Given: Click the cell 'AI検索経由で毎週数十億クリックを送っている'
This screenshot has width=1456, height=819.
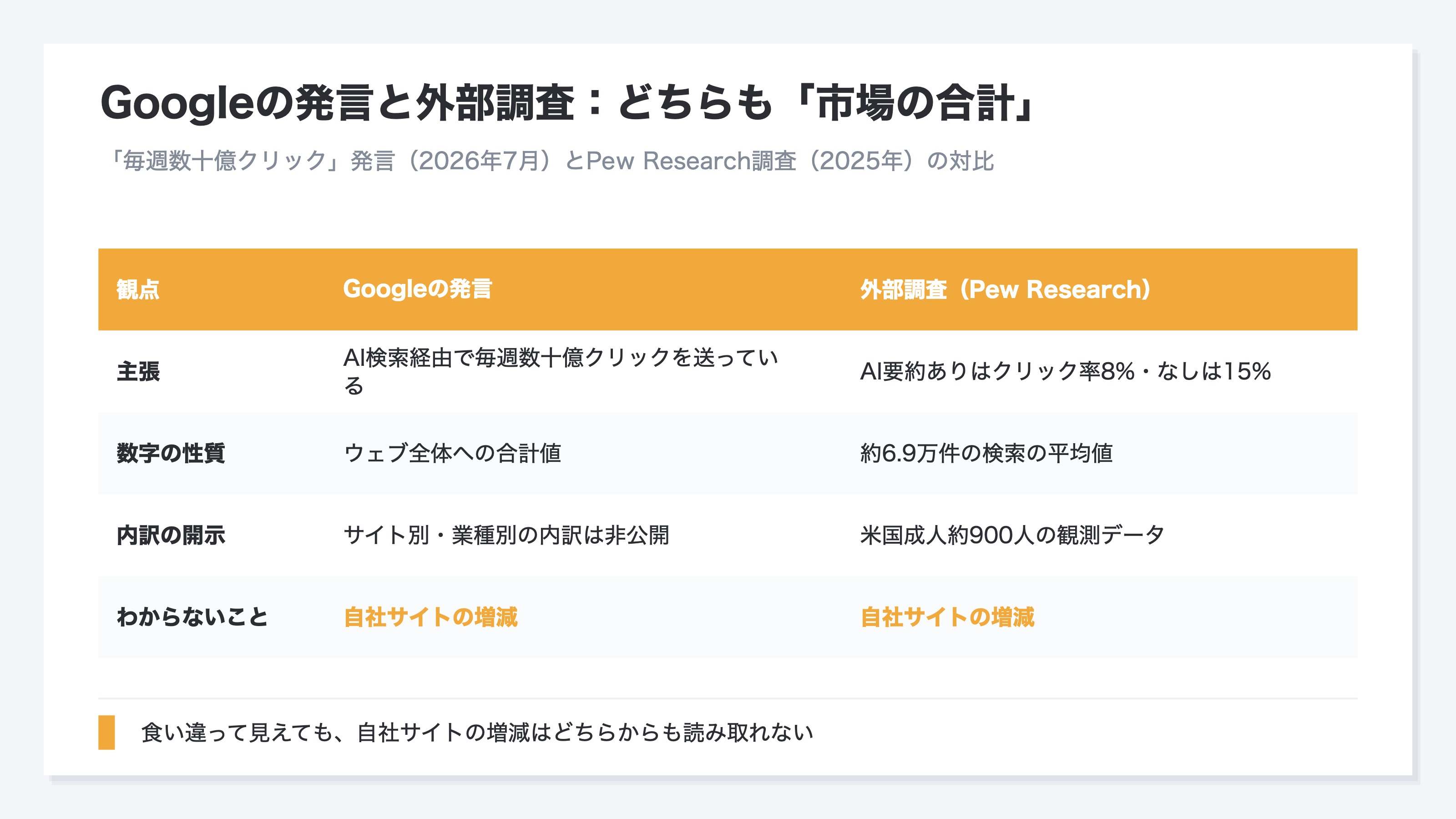Looking at the screenshot, I should (561, 371).
